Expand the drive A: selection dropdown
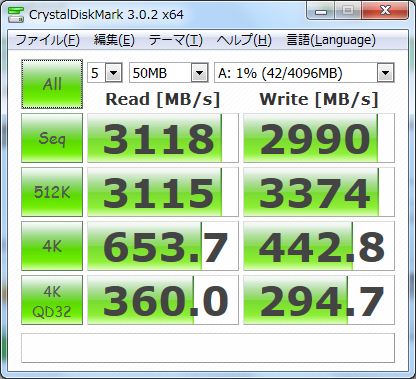The image size is (416, 379). [386, 73]
